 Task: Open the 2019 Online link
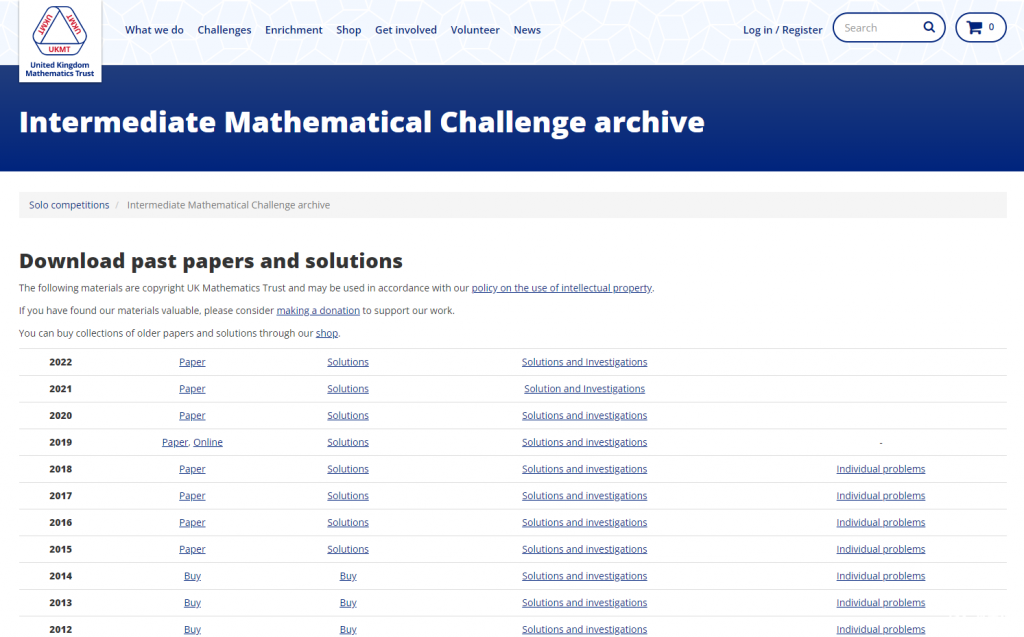click(x=208, y=442)
